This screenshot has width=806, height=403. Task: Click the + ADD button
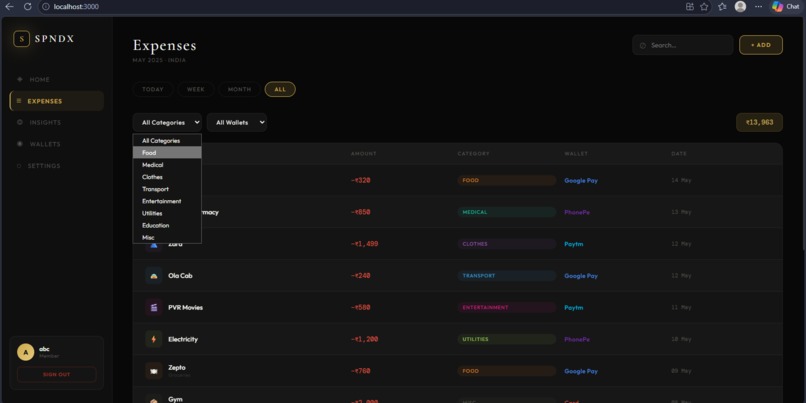coord(761,45)
